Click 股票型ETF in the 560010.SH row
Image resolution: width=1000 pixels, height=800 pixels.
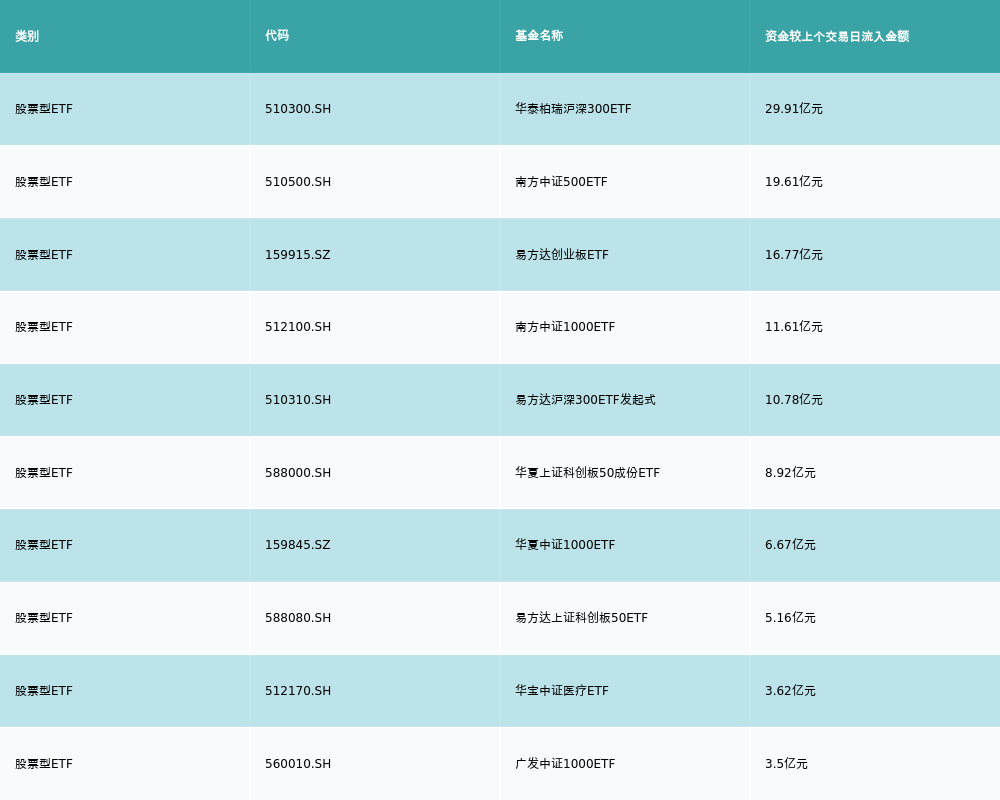[x=44, y=764]
